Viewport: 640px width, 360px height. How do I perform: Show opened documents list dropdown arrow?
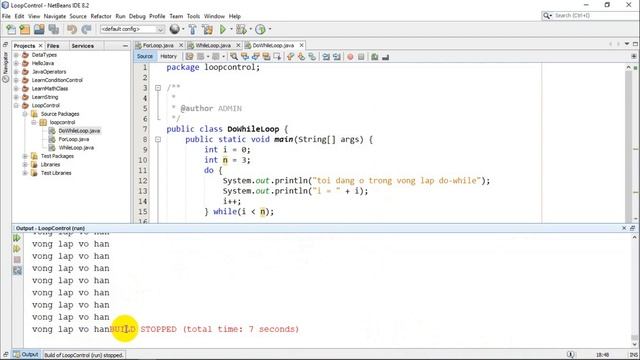627,44
